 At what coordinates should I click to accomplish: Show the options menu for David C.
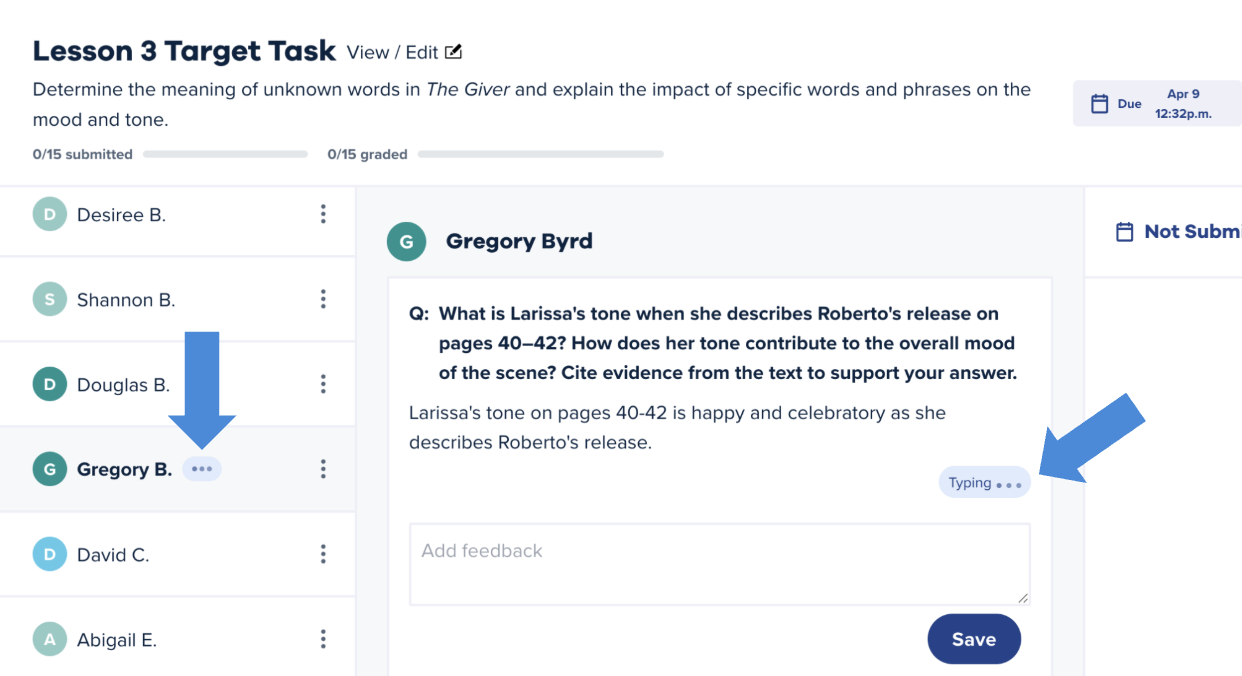[323, 555]
